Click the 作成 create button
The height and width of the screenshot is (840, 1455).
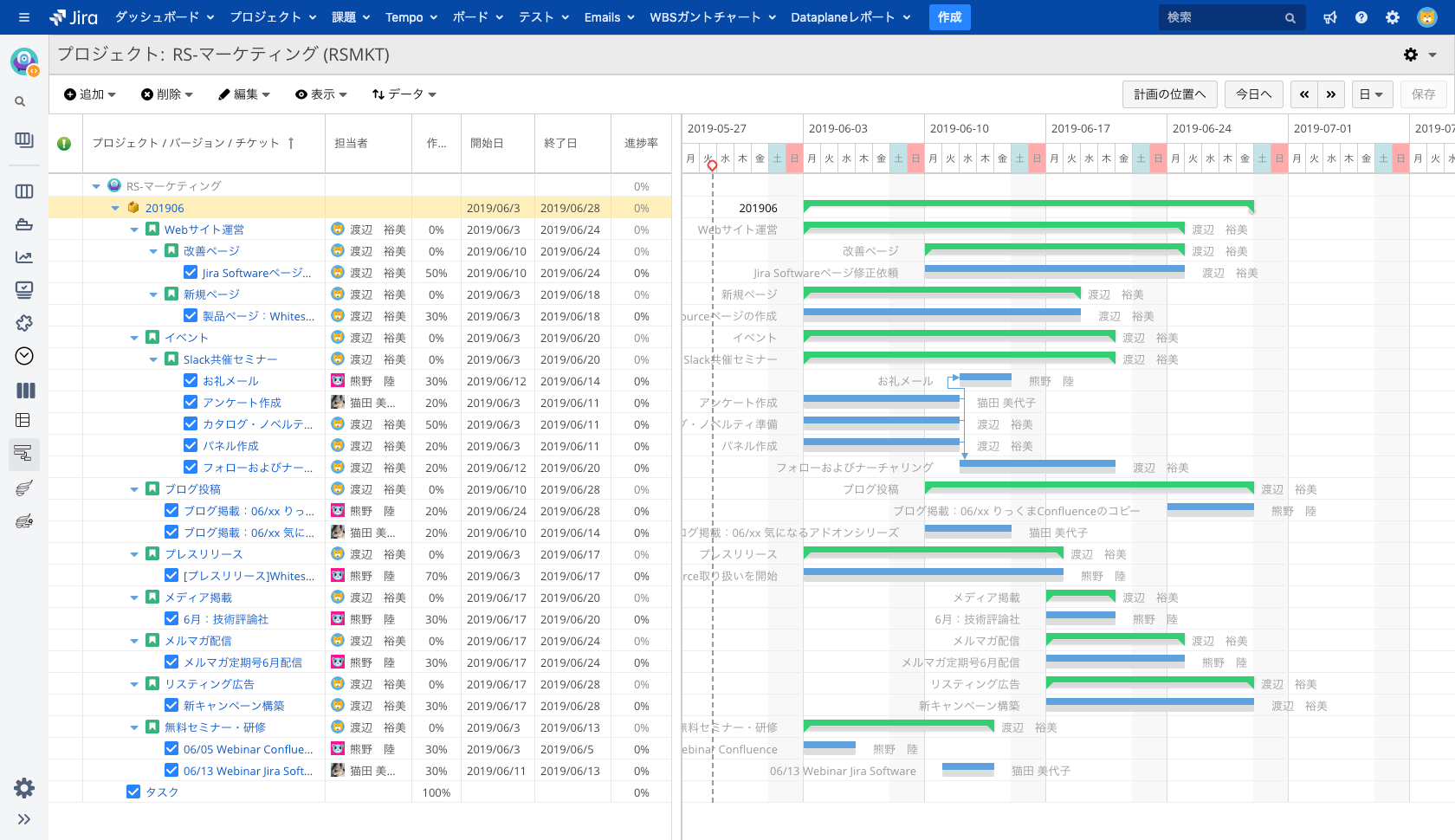(x=949, y=17)
